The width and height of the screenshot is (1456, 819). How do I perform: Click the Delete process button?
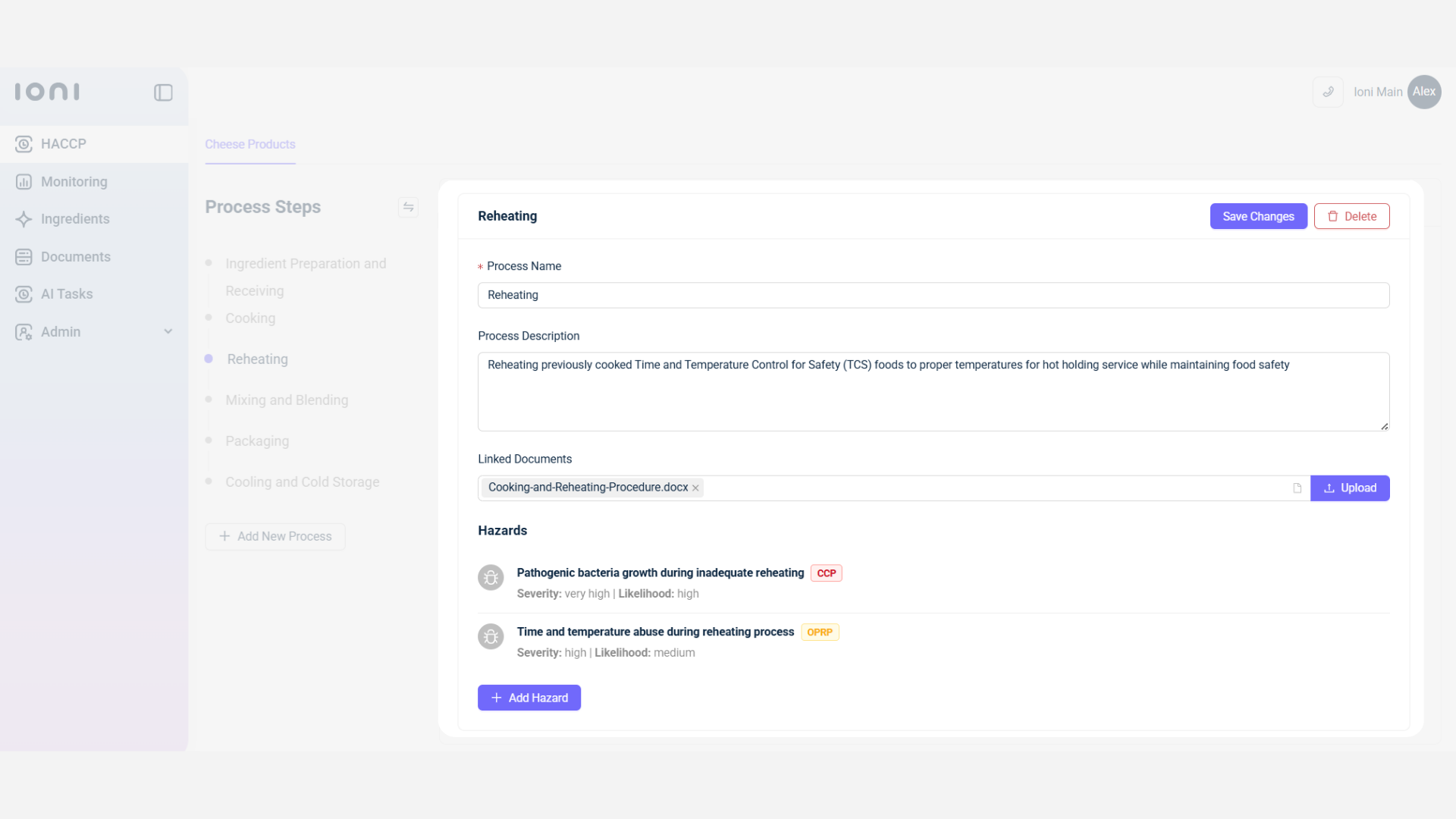(x=1351, y=216)
